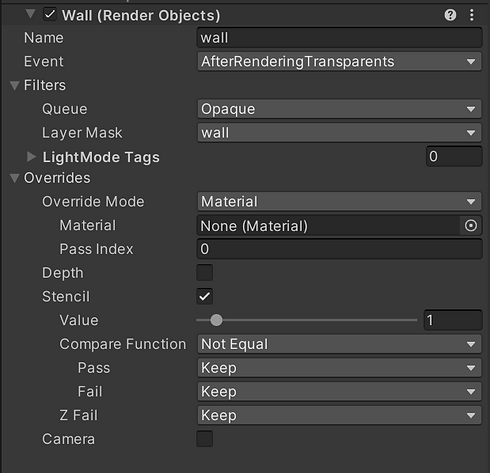Open the Queue dropdown set to Opaque
The image size is (490, 473).
click(x=339, y=109)
